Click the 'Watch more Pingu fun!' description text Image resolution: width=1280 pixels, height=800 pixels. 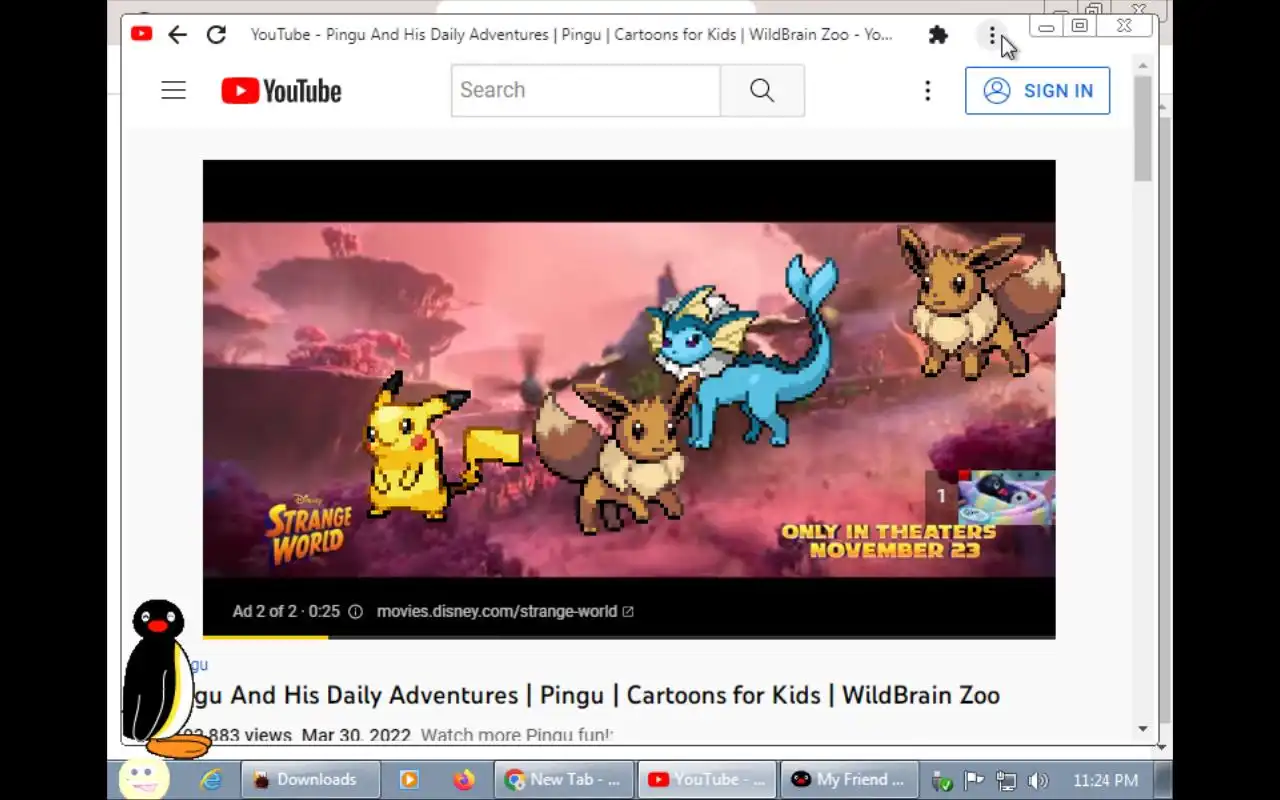click(x=516, y=735)
